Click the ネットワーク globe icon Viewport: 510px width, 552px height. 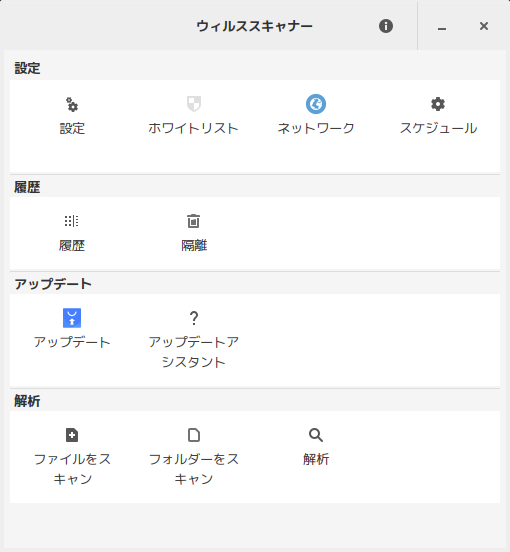point(316,104)
